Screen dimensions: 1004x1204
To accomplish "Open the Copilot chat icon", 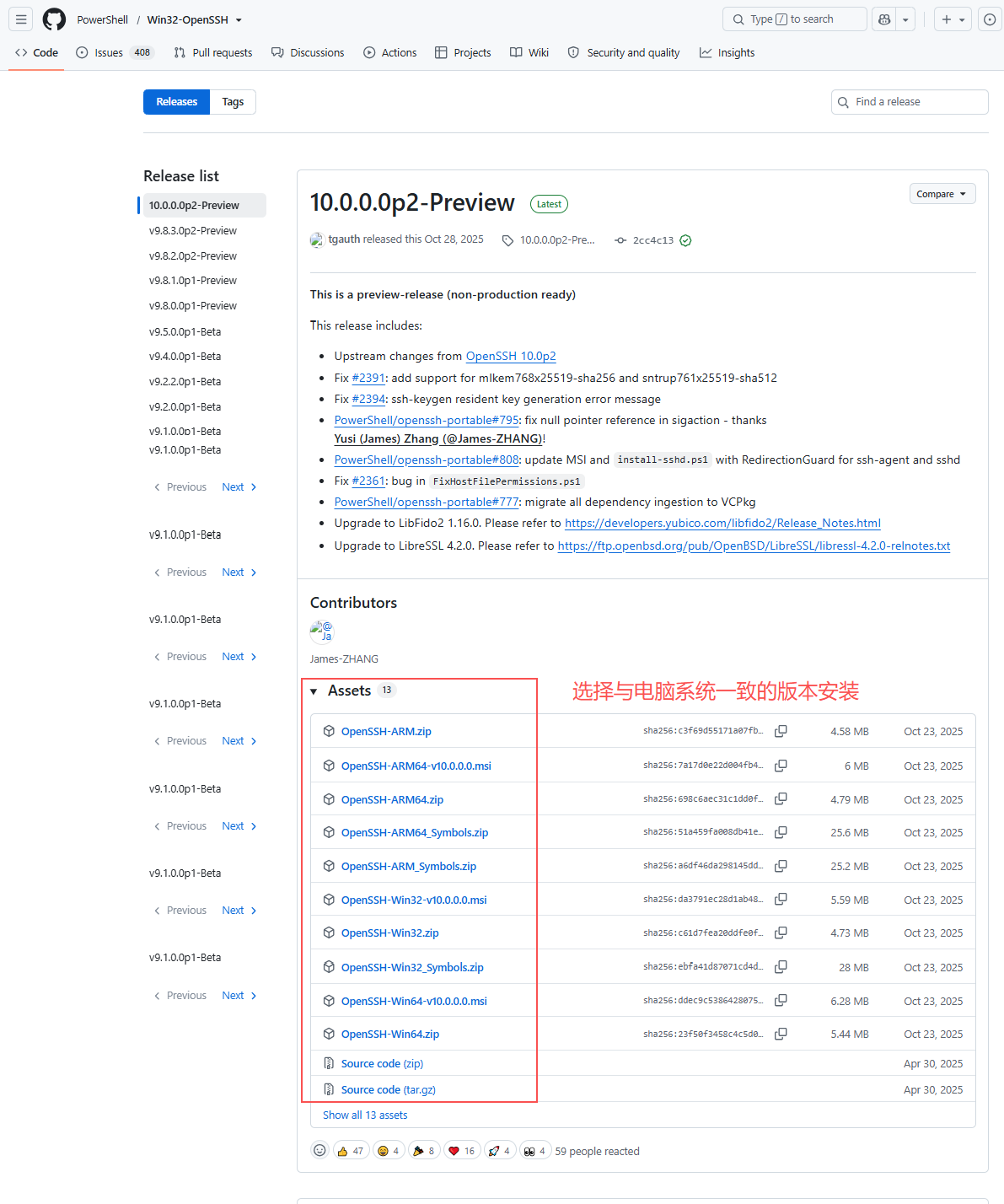I will tap(884, 19).
